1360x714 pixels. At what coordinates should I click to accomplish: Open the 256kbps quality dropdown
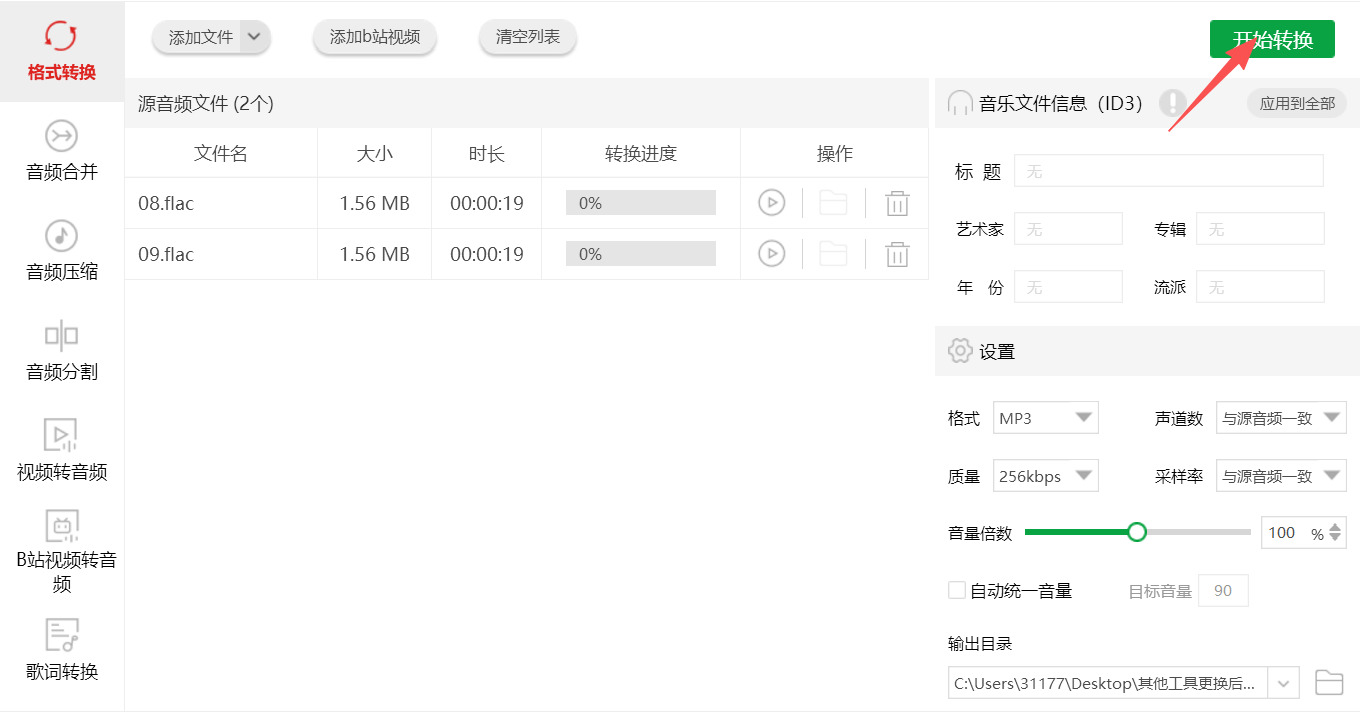1046,476
